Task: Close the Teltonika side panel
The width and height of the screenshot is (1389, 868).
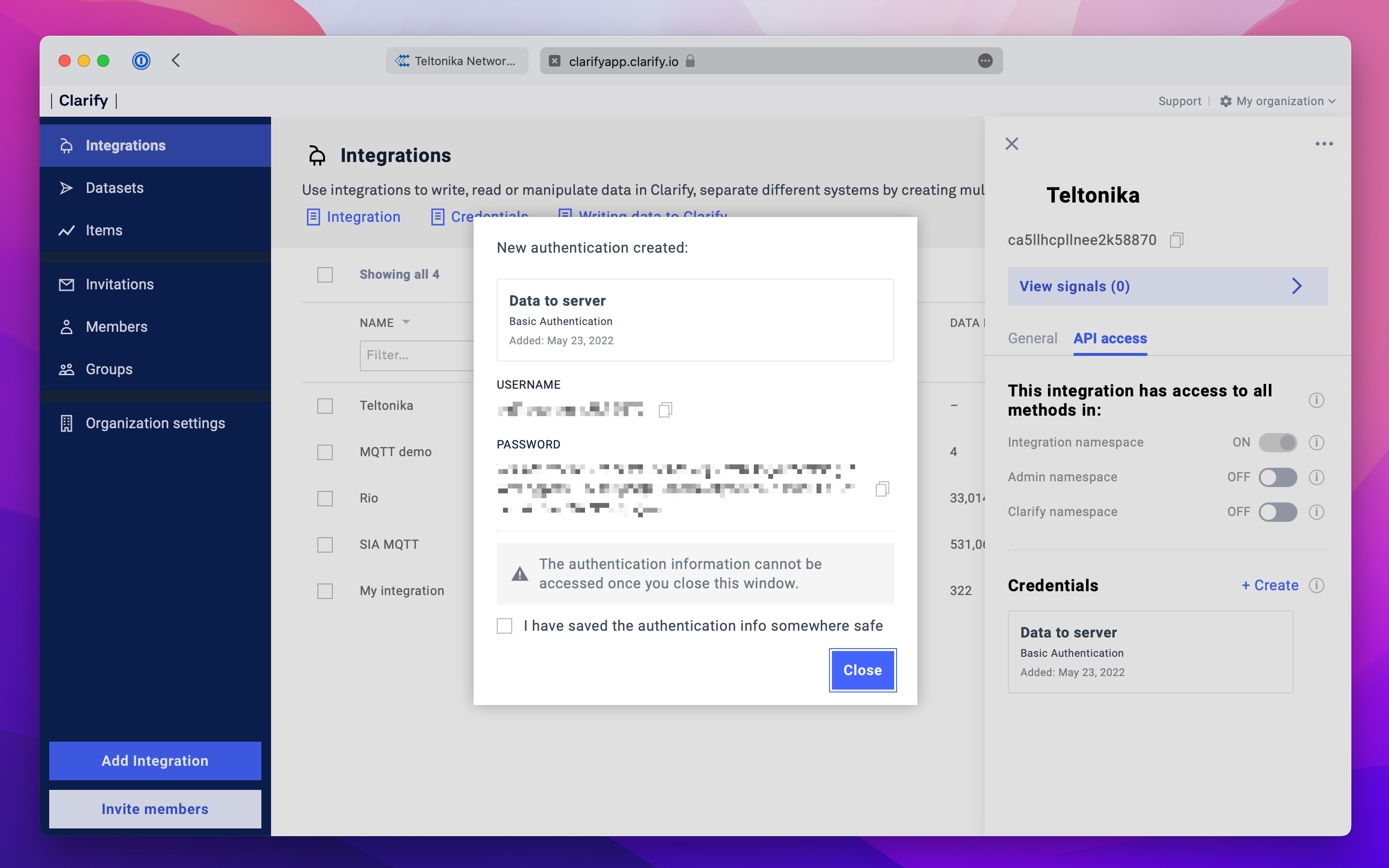Action: pos(1011,144)
